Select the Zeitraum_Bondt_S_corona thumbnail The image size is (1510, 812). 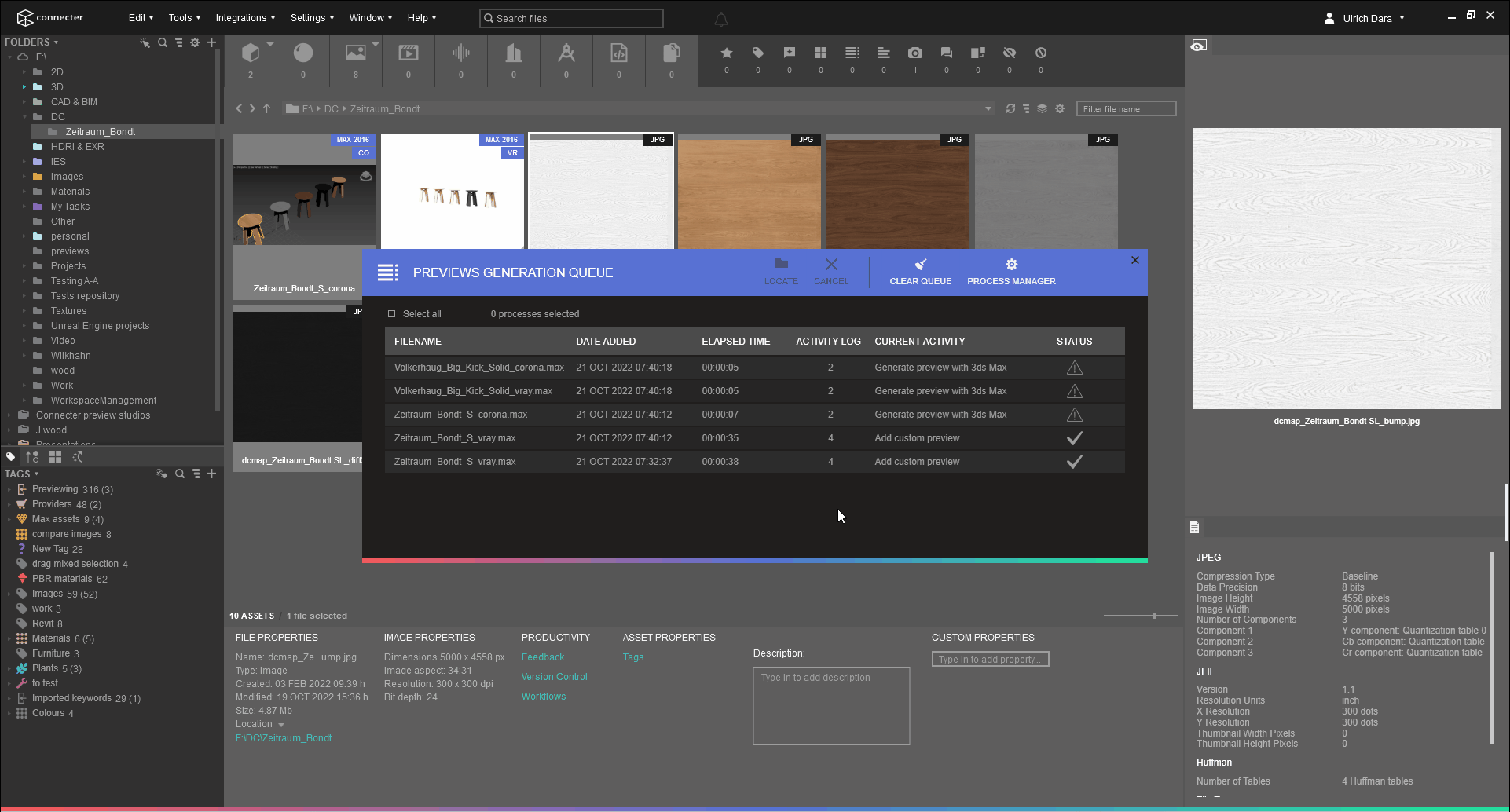coord(304,216)
